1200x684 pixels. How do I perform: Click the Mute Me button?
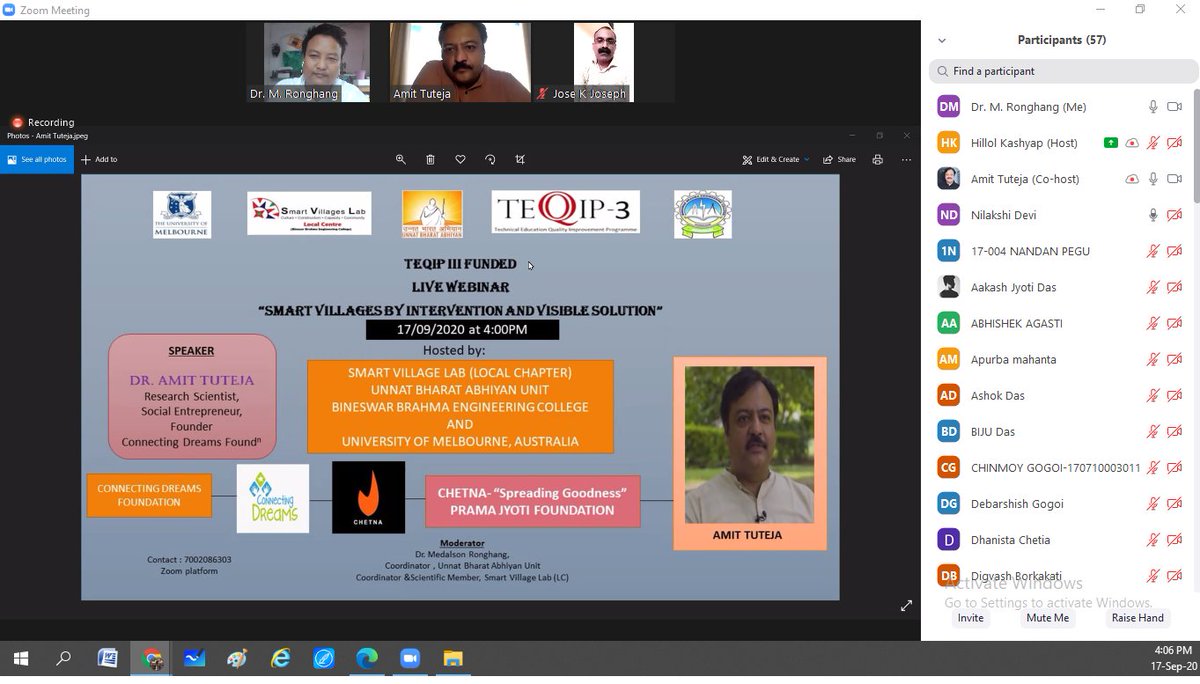coord(1047,618)
